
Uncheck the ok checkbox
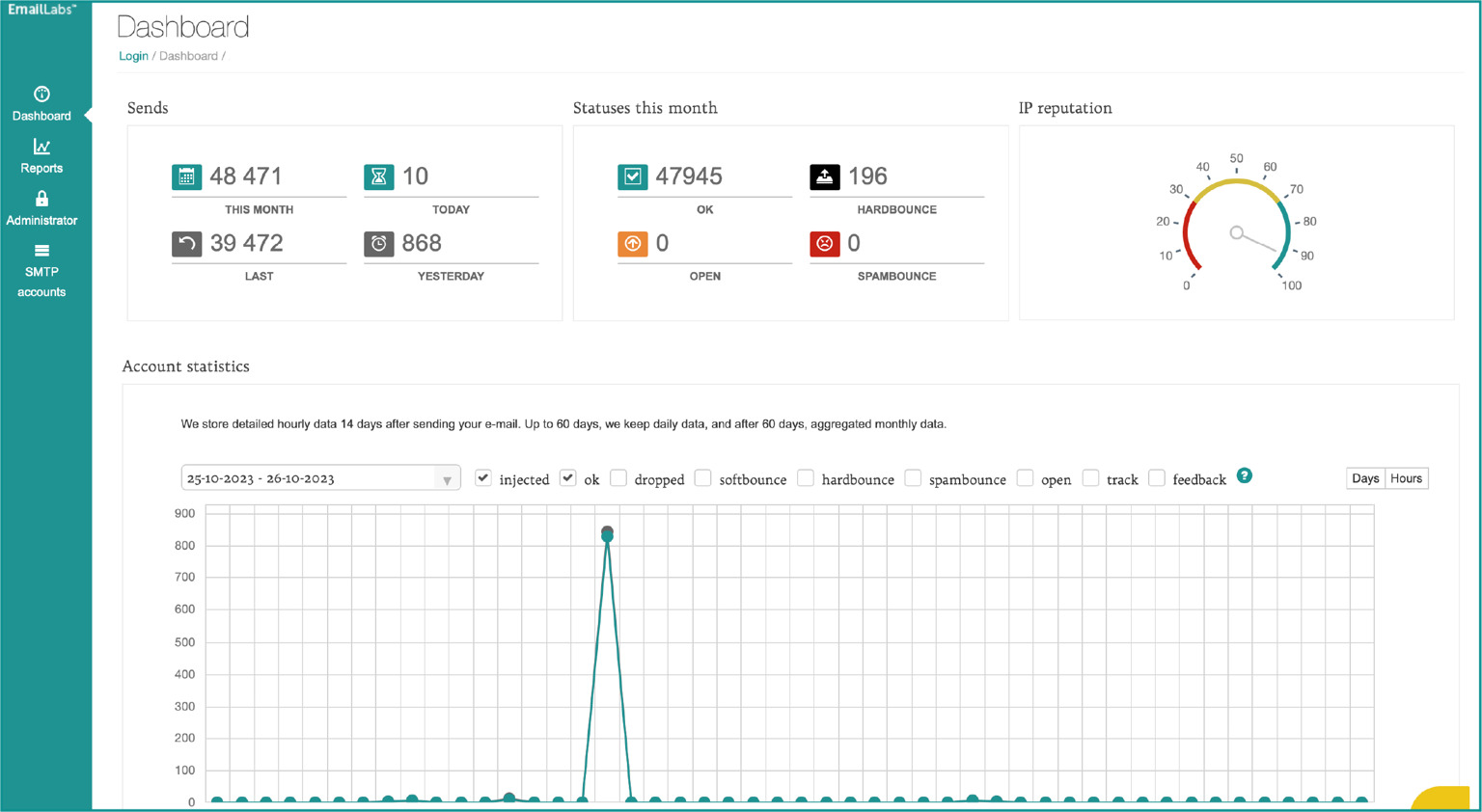pos(568,477)
